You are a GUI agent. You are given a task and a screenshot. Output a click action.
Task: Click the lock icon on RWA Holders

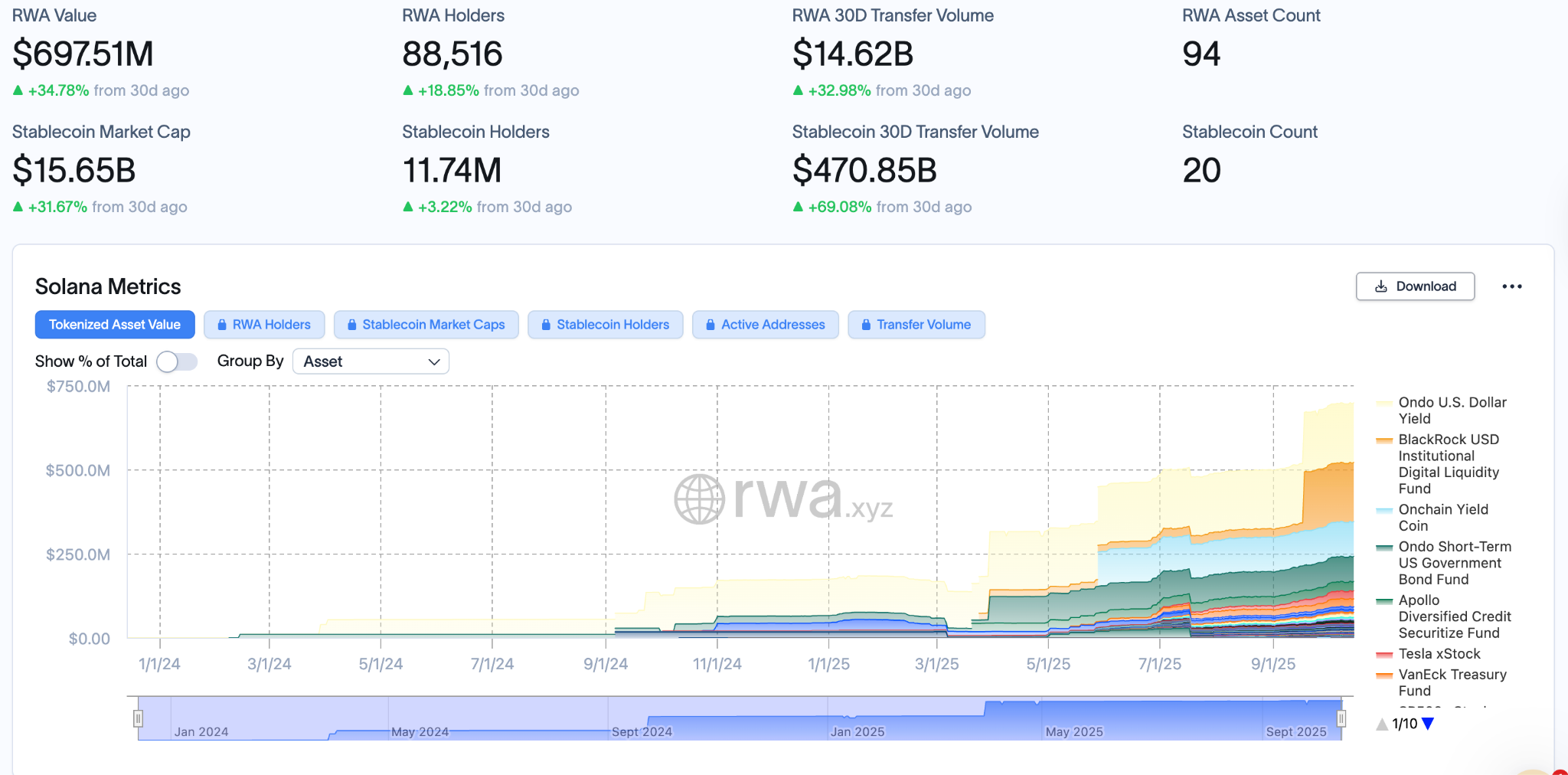(222, 325)
